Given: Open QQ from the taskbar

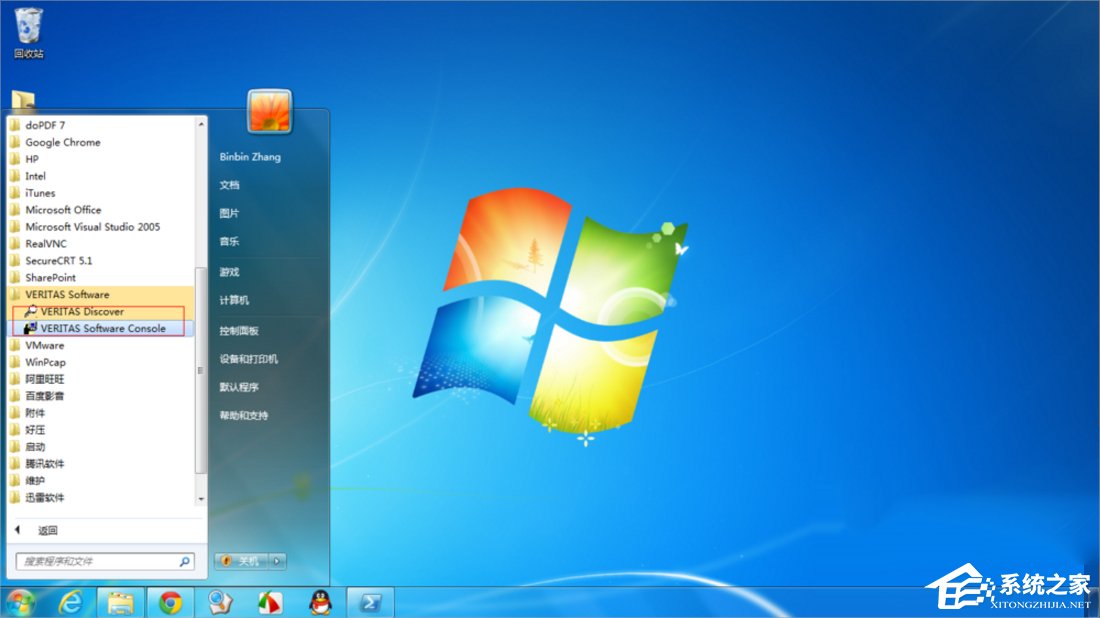Looking at the screenshot, I should click(x=320, y=603).
